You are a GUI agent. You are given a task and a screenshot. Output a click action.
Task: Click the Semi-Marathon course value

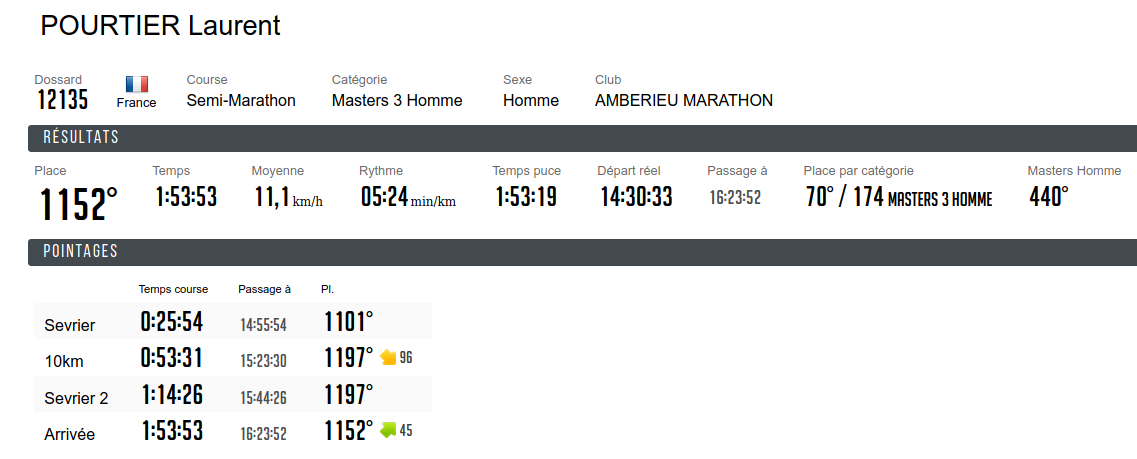tap(241, 101)
